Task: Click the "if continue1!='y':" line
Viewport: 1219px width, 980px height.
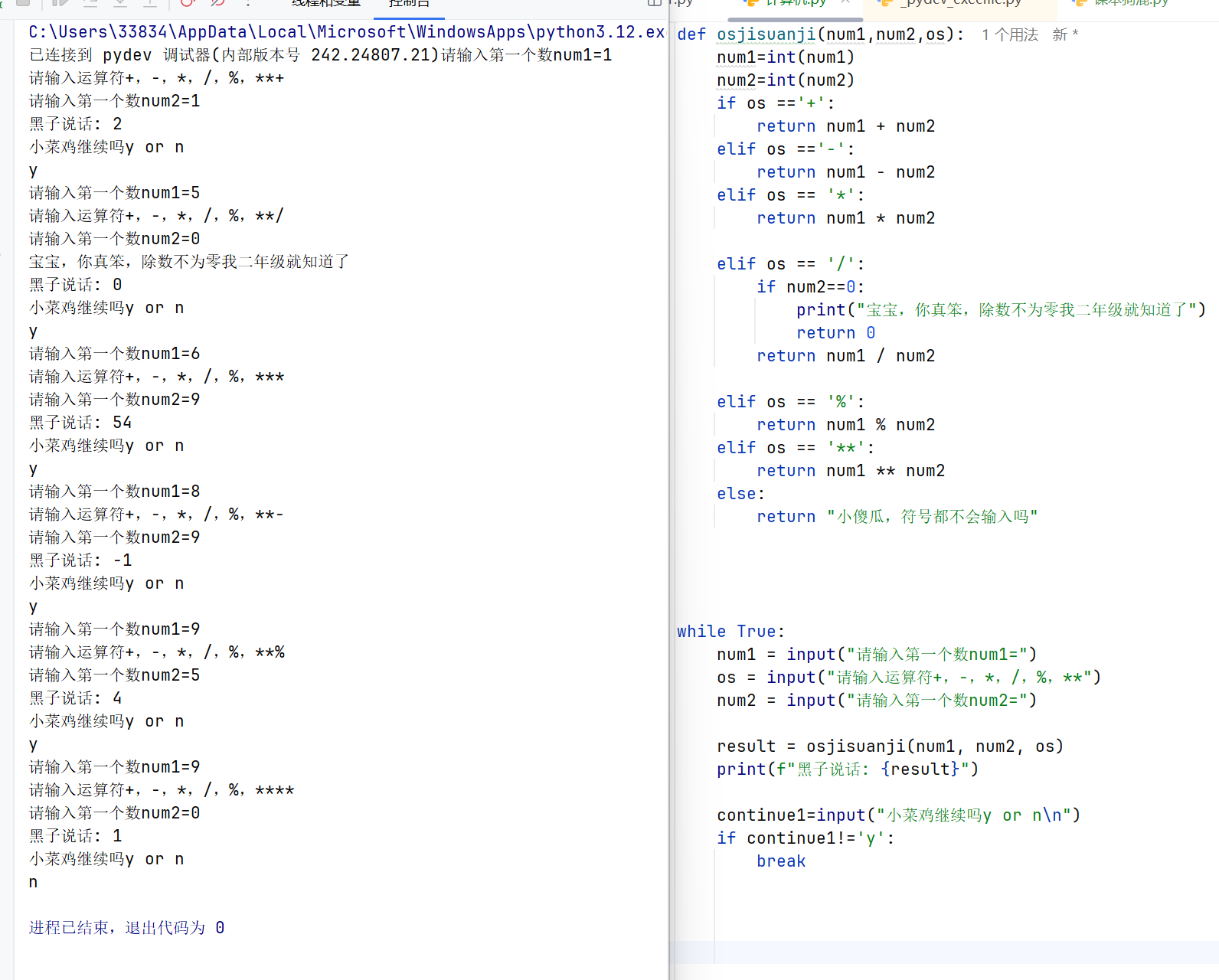Action: point(806,838)
